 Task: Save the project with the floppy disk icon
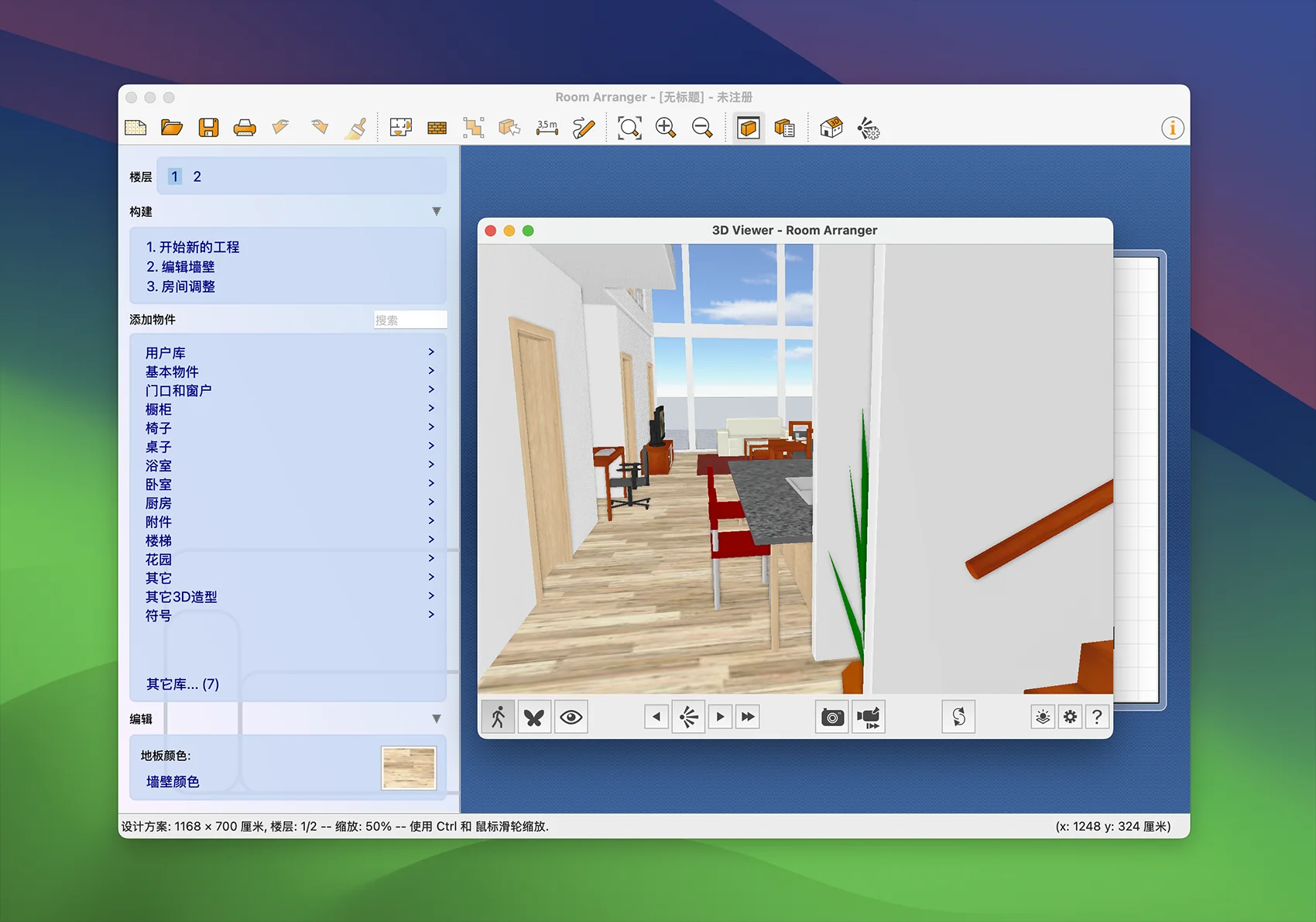coord(208,128)
